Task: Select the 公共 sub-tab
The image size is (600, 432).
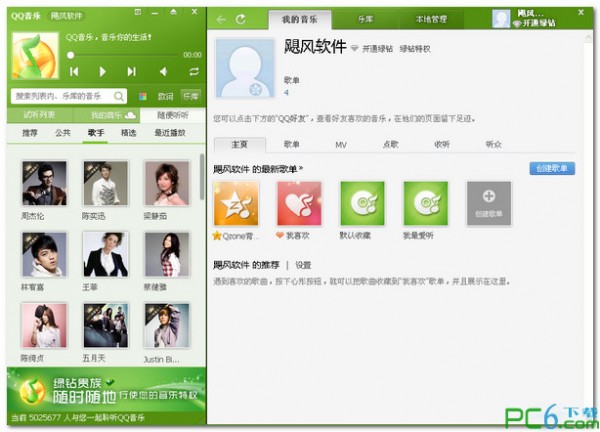Action: (63, 133)
